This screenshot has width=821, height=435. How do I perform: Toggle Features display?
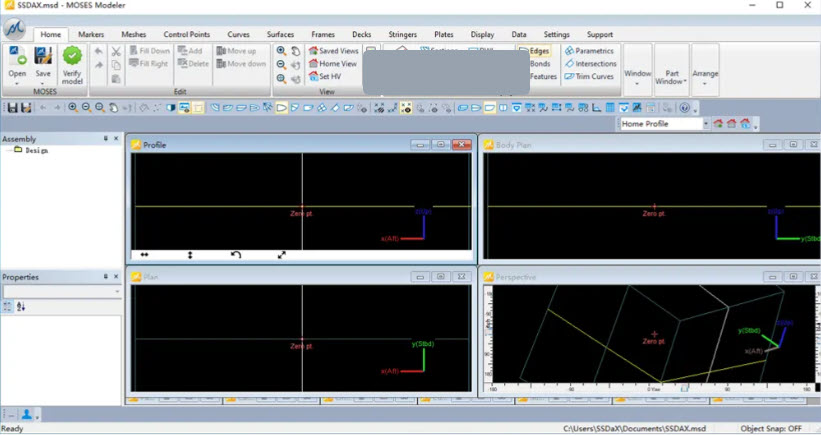[x=543, y=76]
